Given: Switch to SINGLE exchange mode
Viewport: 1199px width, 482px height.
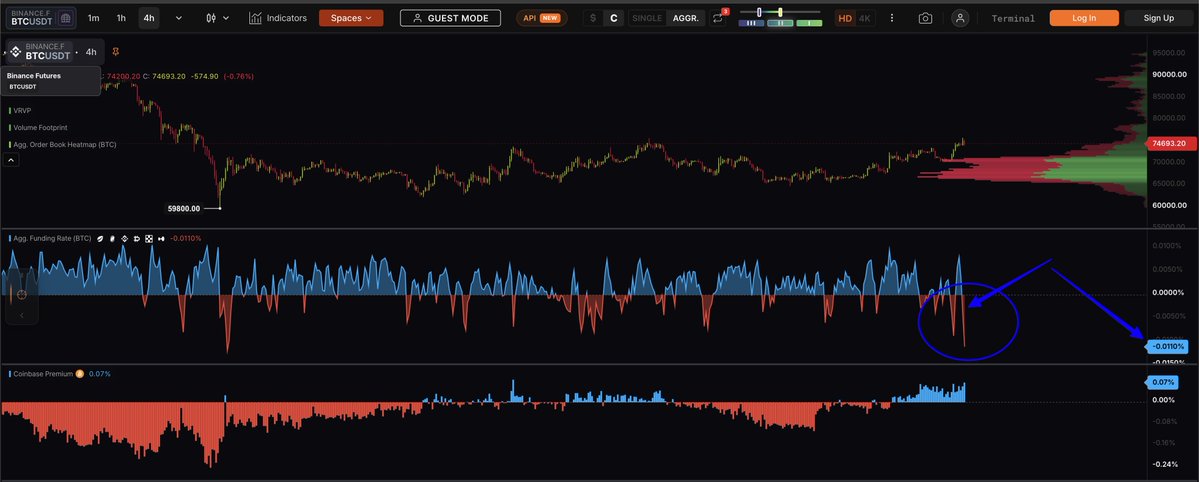Looking at the screenshot, I should [x=646, y=18].
